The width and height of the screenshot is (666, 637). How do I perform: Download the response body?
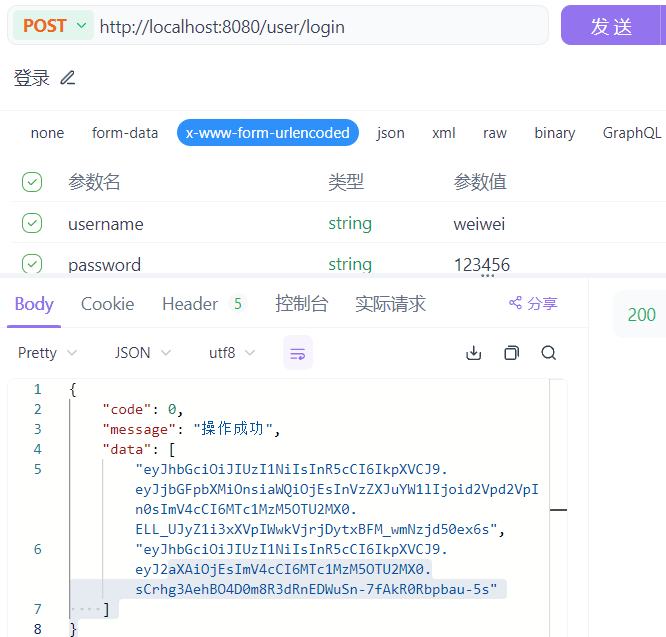tap(474, 353)
